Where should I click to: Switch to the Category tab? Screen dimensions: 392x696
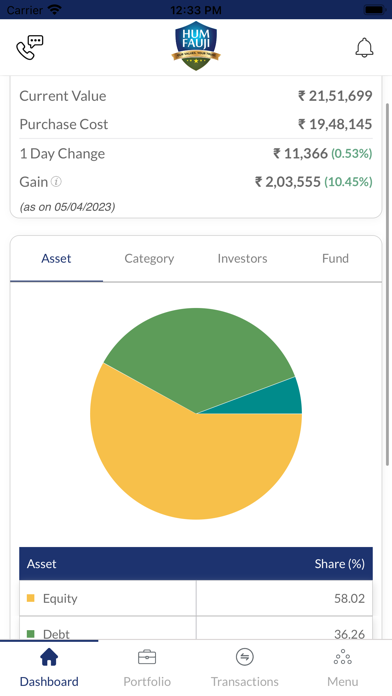[x=149, y=258]
